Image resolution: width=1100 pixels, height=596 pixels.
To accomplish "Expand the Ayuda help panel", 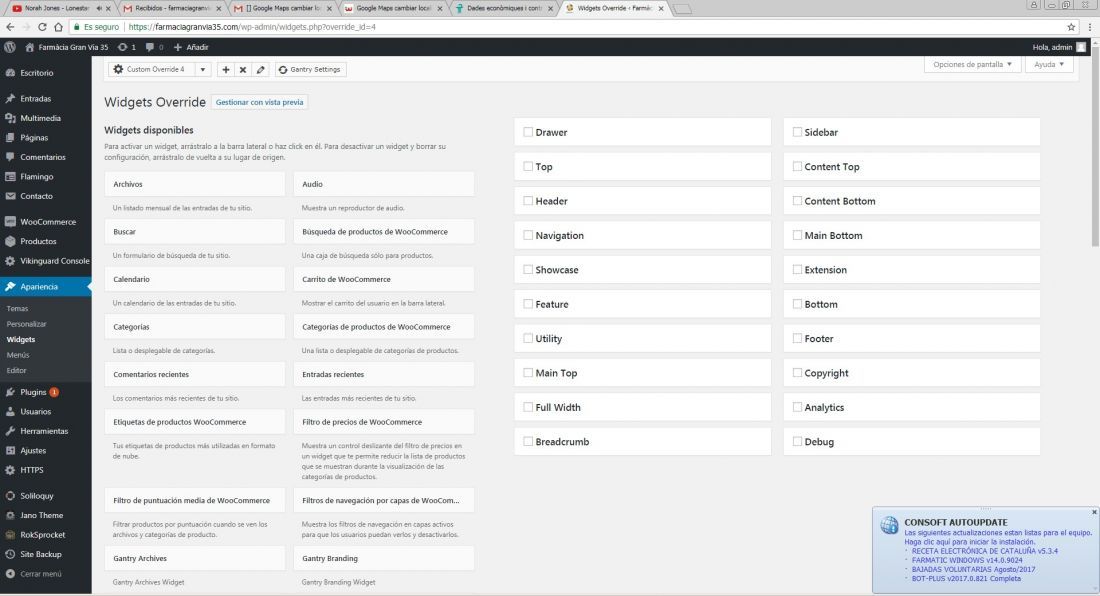I will (x=1049, y=65).
